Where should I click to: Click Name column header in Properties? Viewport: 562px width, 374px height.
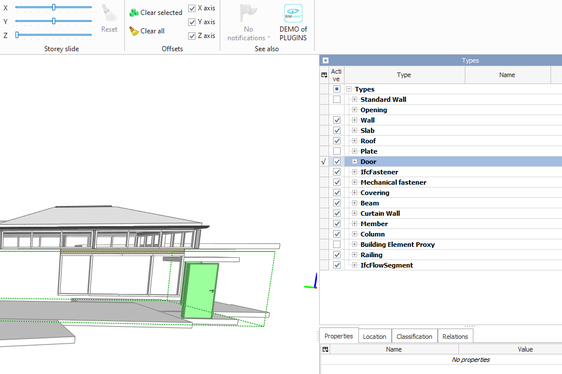coord(394,349)
